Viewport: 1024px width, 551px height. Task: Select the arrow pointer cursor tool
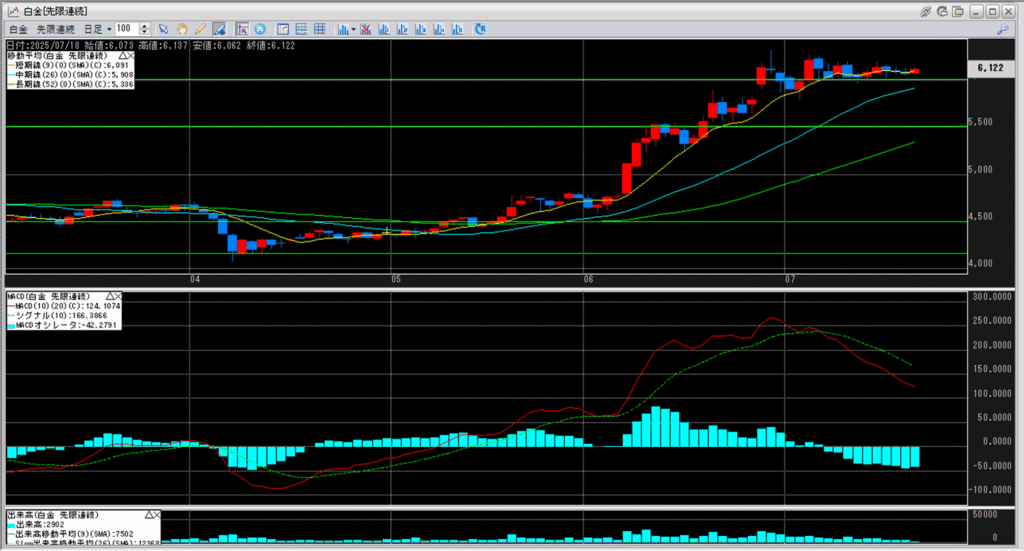pyautogui.click(x=164, y=29)
